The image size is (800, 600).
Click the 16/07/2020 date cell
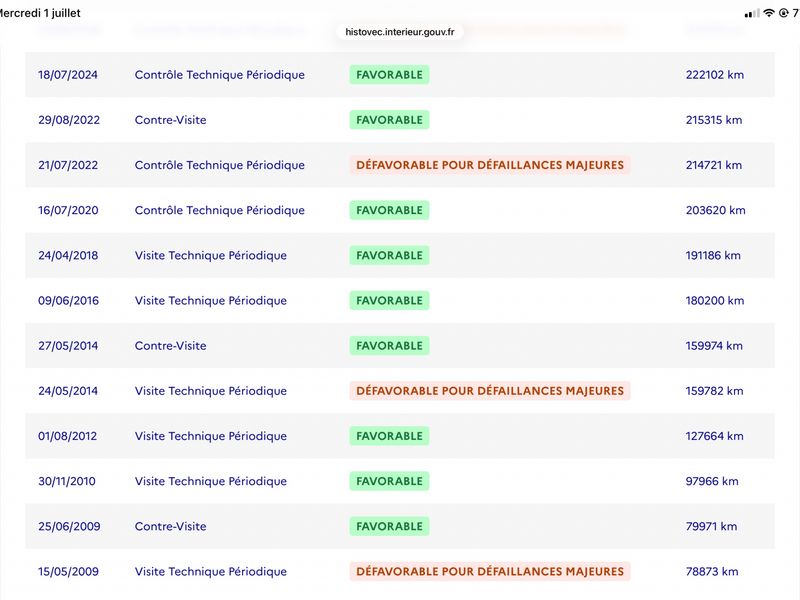click(68, 210)
